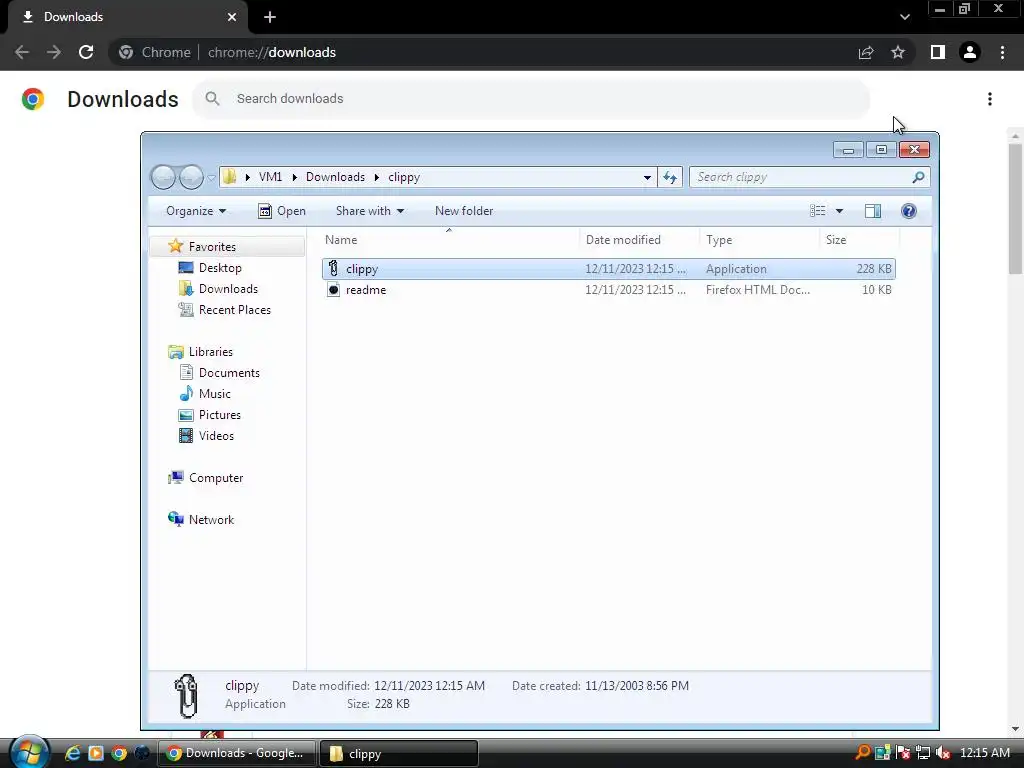This screenshot has height=768, width=1024.
Task: Open Recent Places in Favorites
Action: [234, 310]
